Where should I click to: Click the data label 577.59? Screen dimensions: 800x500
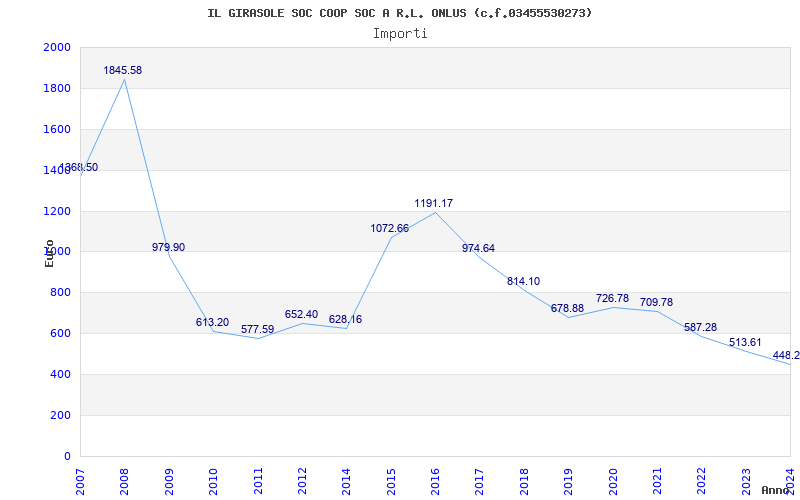pos(258,330)
